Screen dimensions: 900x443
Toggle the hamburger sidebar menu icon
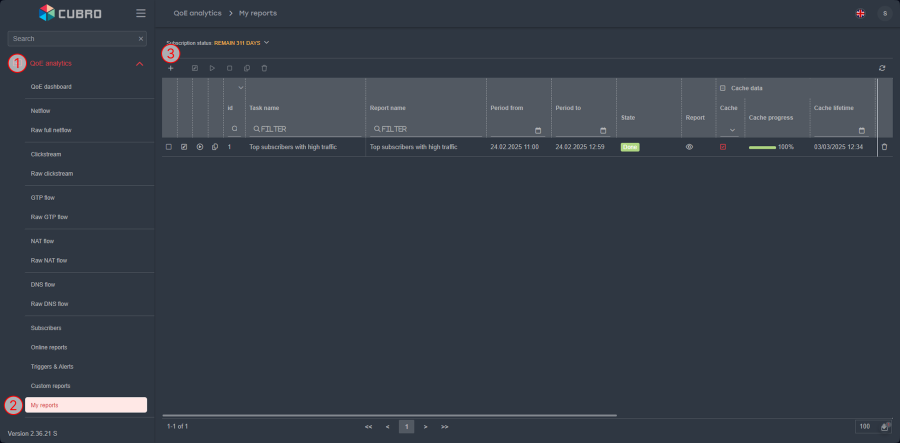141,13
